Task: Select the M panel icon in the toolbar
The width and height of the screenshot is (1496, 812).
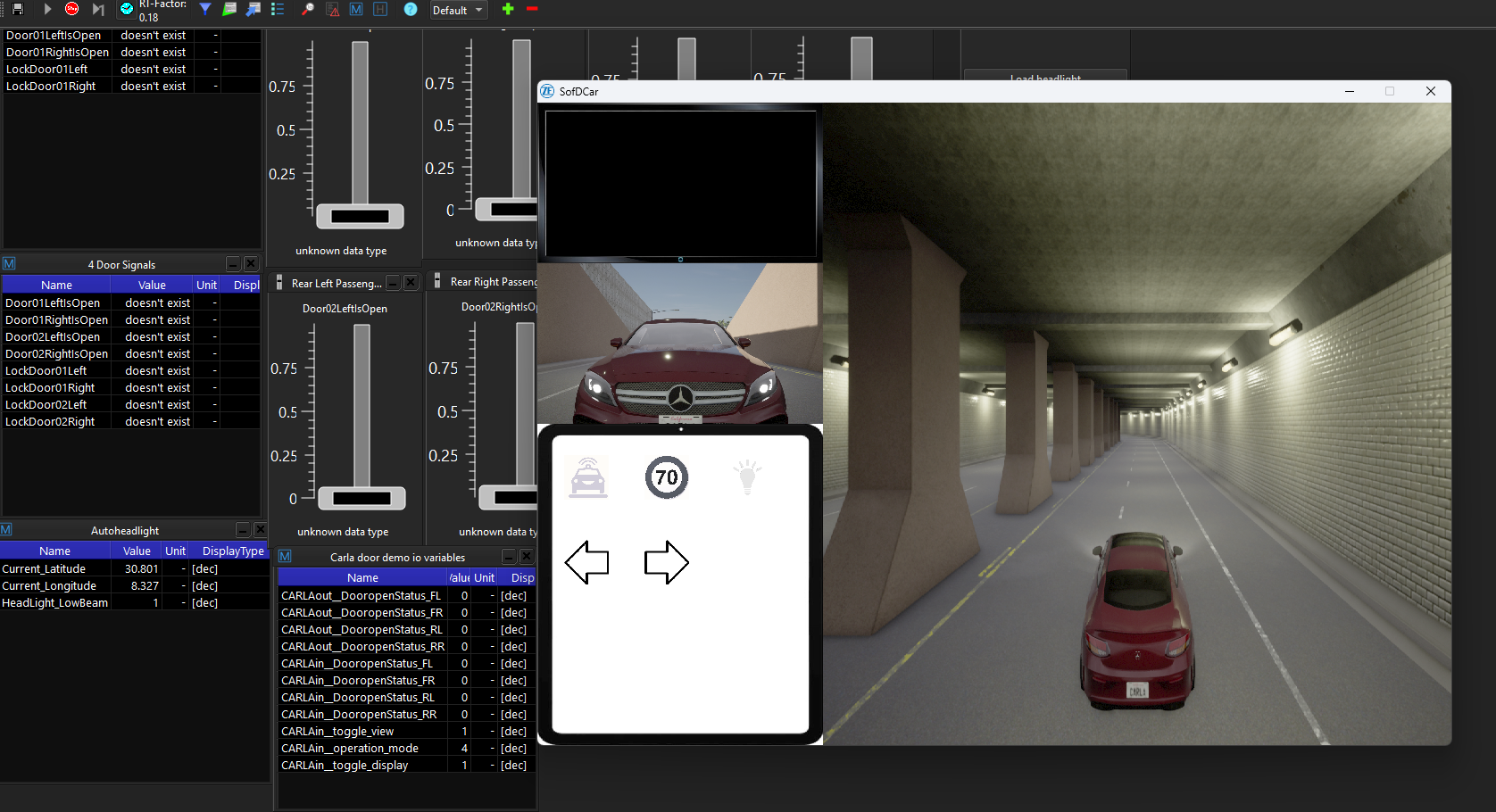Action: click(x=354, y=9)
